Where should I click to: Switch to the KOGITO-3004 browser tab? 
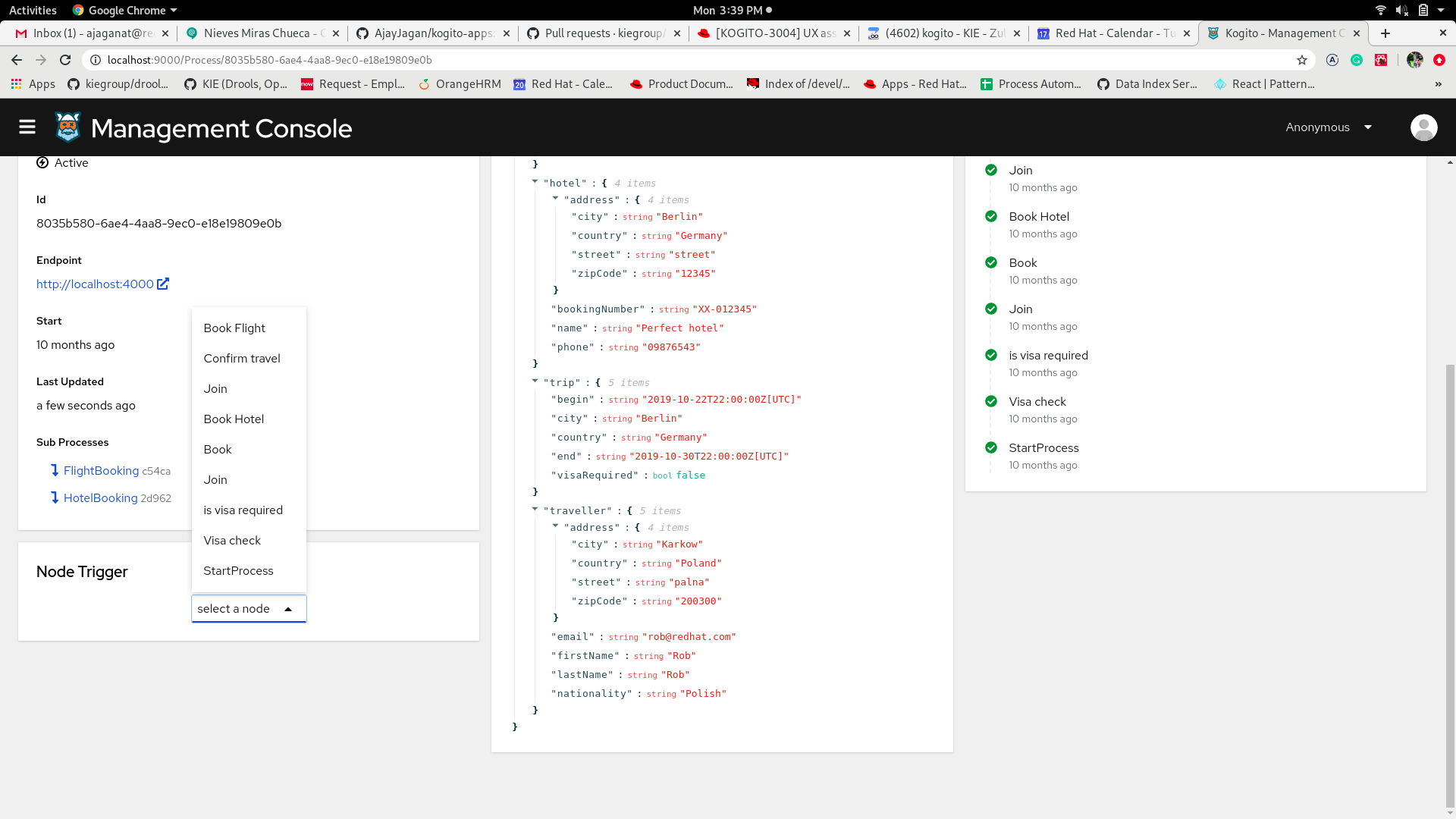775,33
